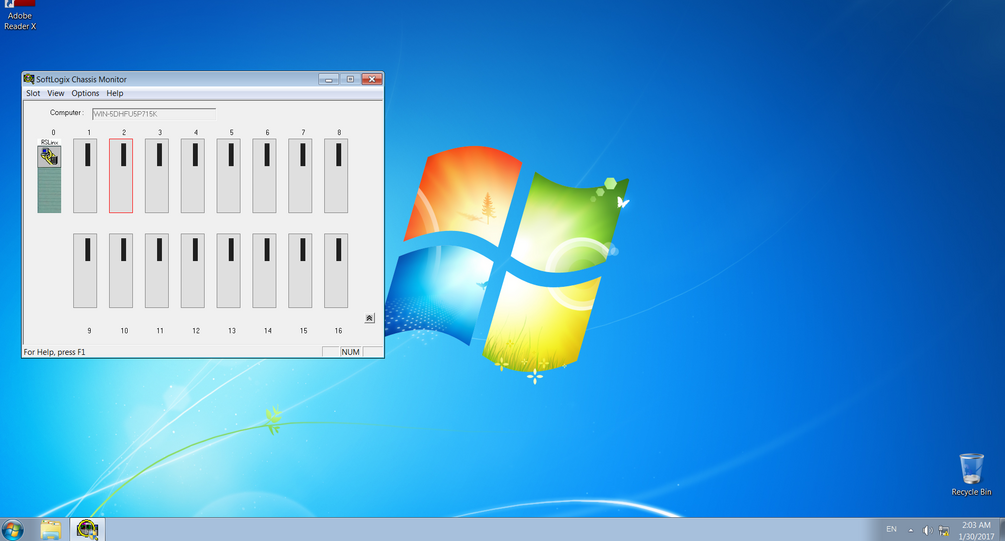Open the Windows Start menu

(13, 530)
